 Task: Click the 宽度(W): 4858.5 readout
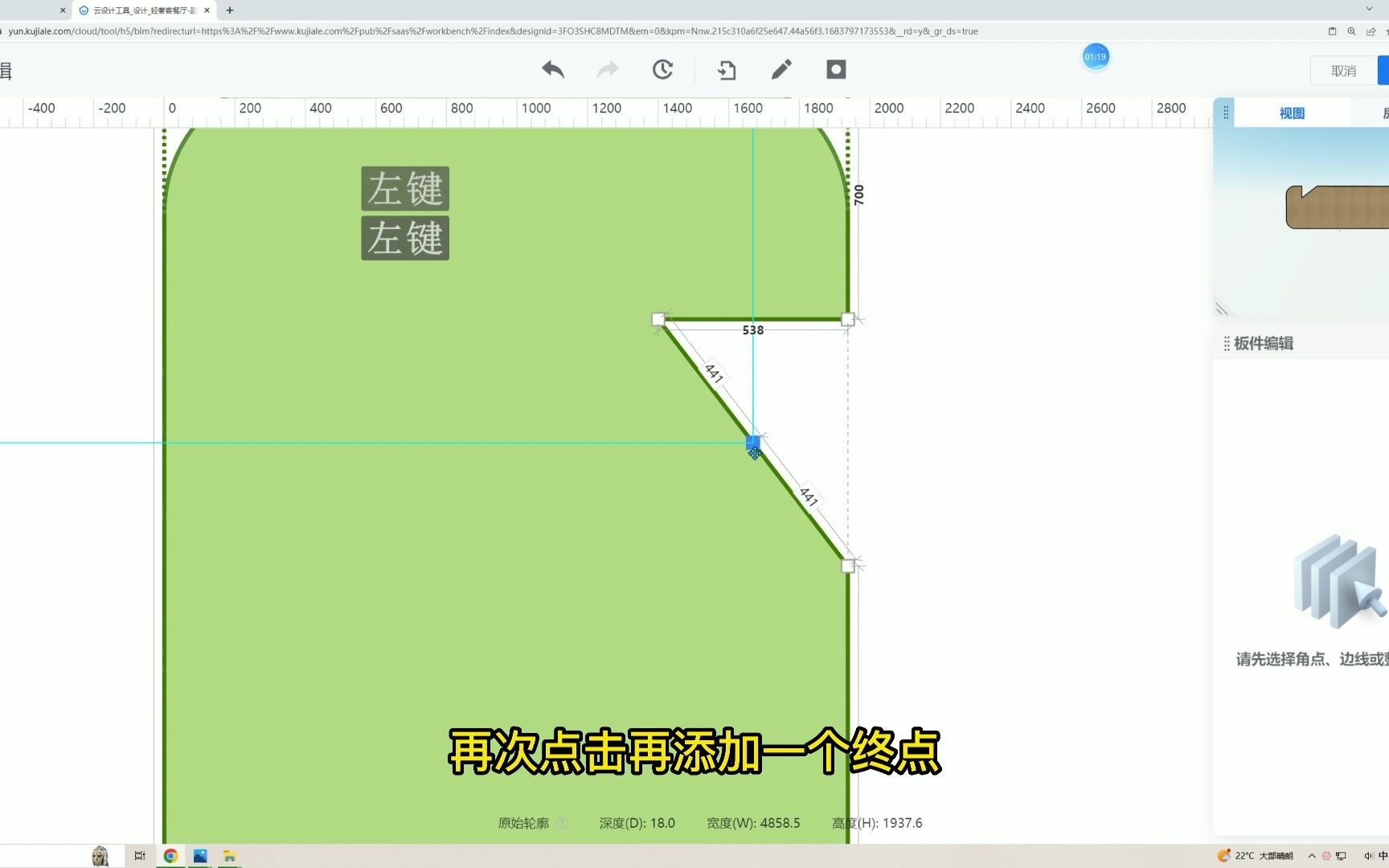click(753, 823)
